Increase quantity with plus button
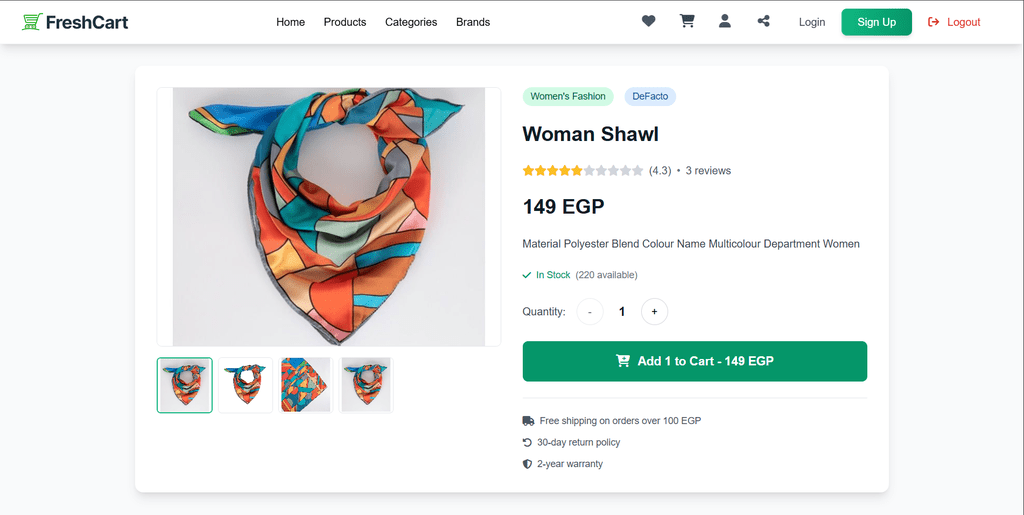The height and width of the screenshot is (515, 1024). click(x=654, y=312)
